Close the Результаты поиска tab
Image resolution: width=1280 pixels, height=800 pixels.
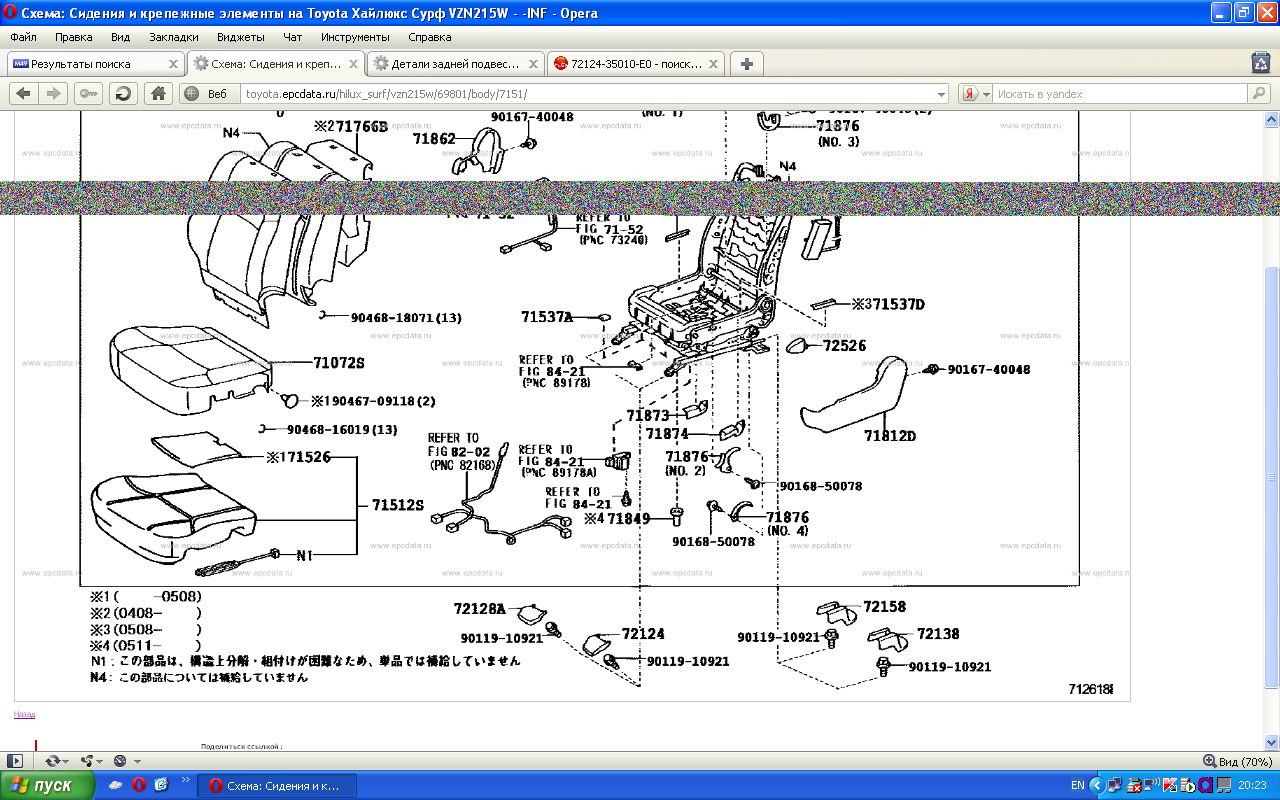(174, 63)
